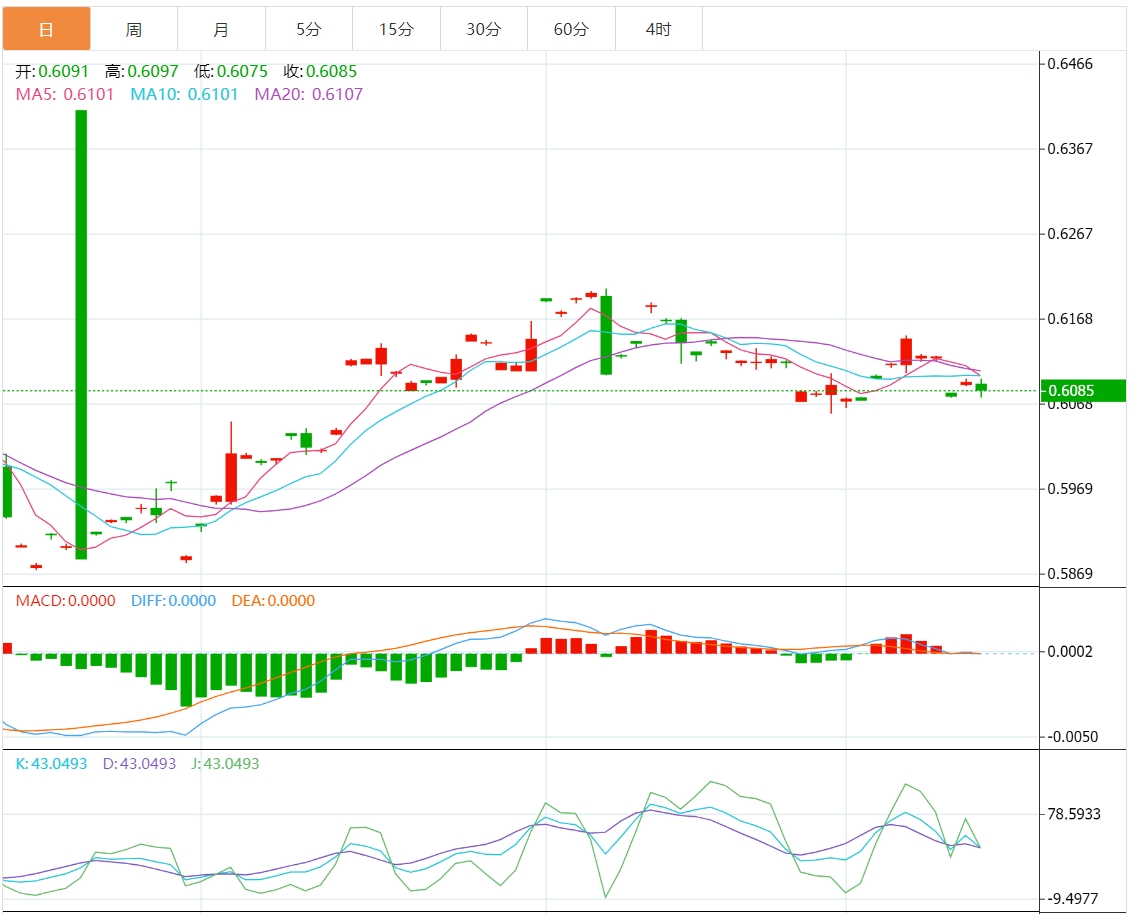Click the 0.6466 price axis label

[x=1070, y=64]
